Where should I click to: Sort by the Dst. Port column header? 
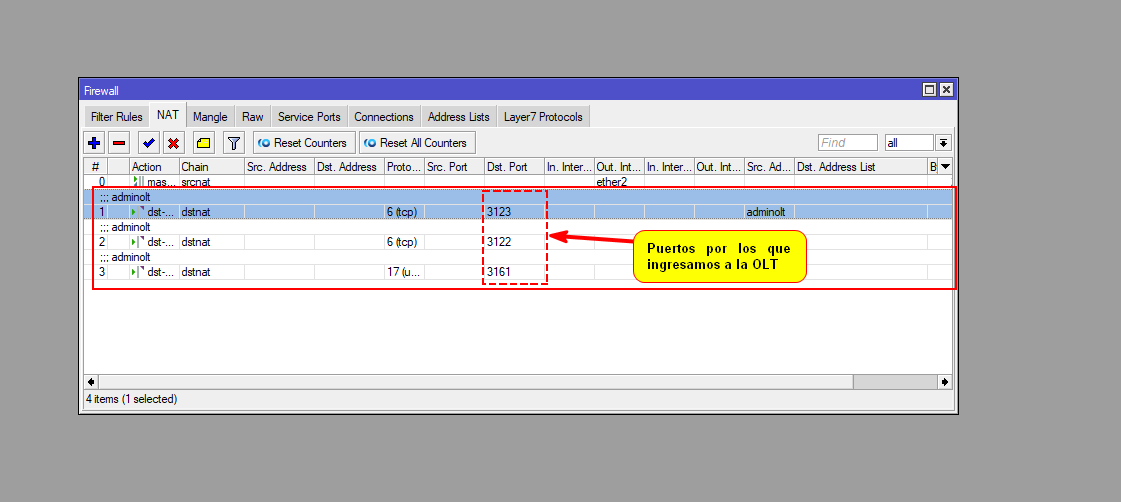pyautogui.click(x=513, y=167)
